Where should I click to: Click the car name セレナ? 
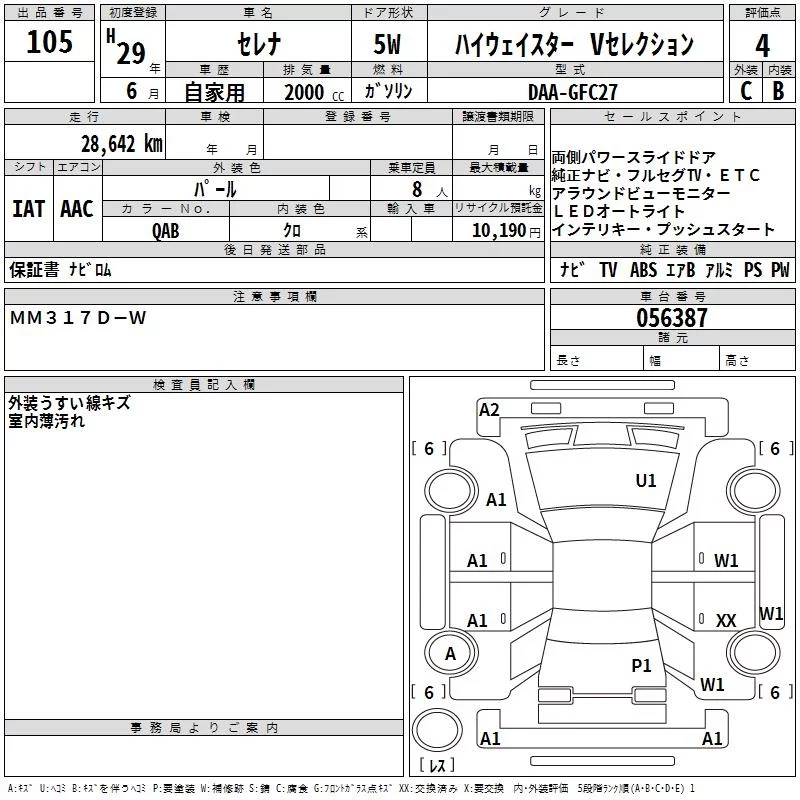[x=259, y=44]
